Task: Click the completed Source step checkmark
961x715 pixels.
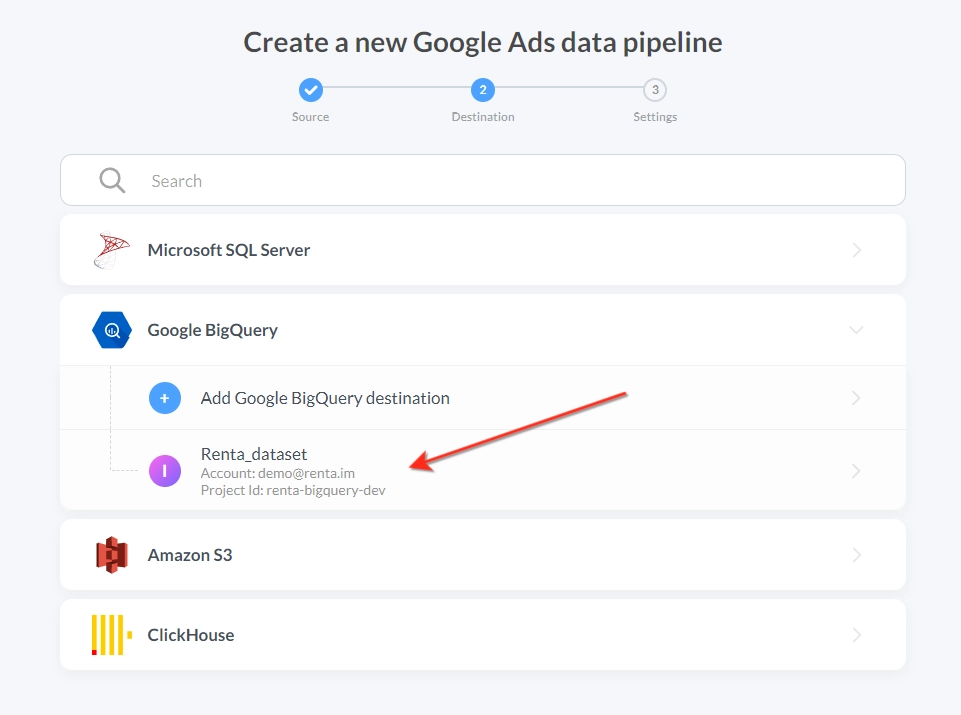Action: [311, 90]
